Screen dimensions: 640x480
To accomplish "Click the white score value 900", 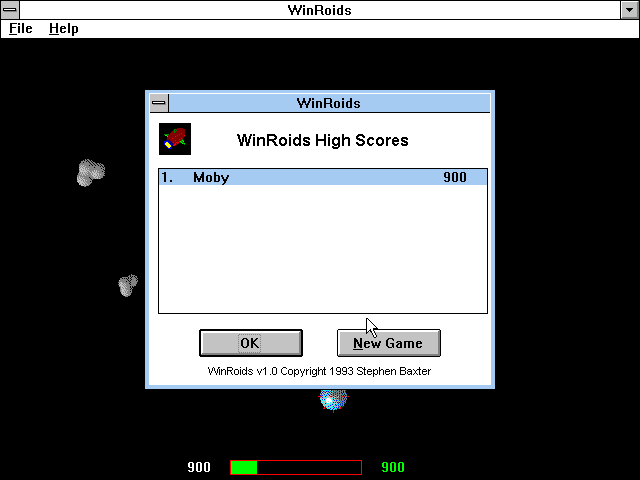I will pyautogui.click(x=199, y=467).
